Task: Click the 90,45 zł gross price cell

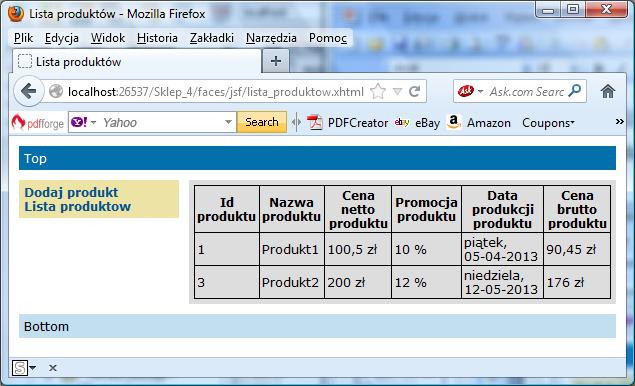Action: click(x=577, y=249)
